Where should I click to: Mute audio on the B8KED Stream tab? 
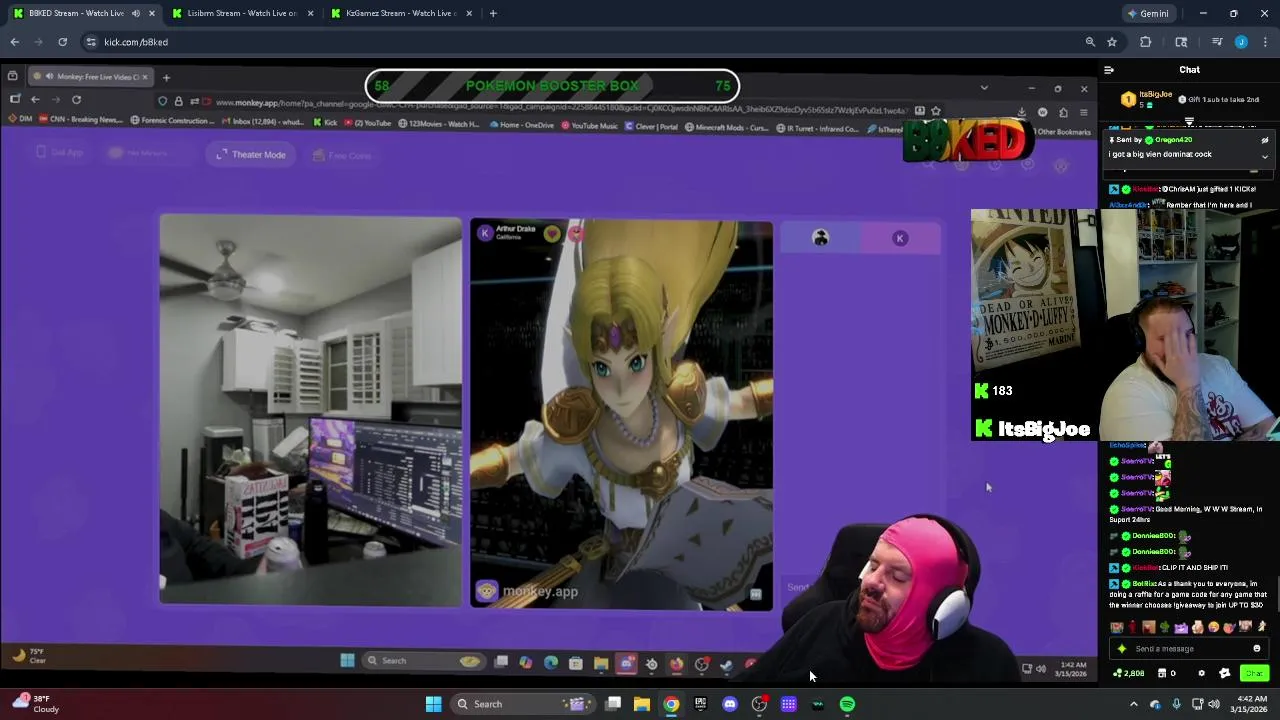tap(135, 13)
